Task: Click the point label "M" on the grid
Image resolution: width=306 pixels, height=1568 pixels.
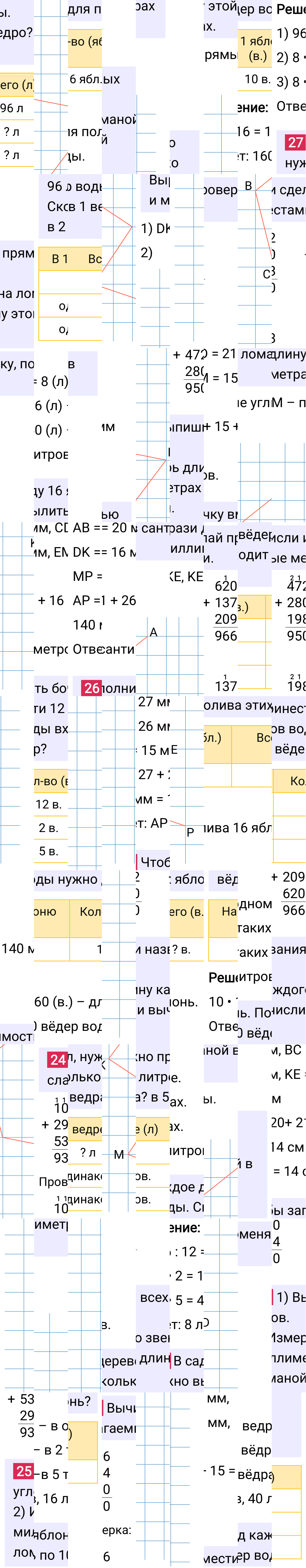Action: click(x=119, y=1155)
